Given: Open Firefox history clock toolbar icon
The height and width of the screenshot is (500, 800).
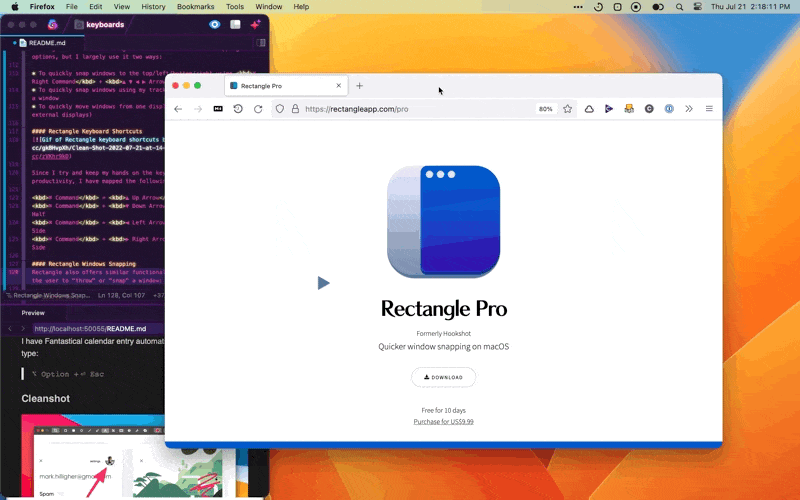Looking at the screenshot, I should pos(238,109).
